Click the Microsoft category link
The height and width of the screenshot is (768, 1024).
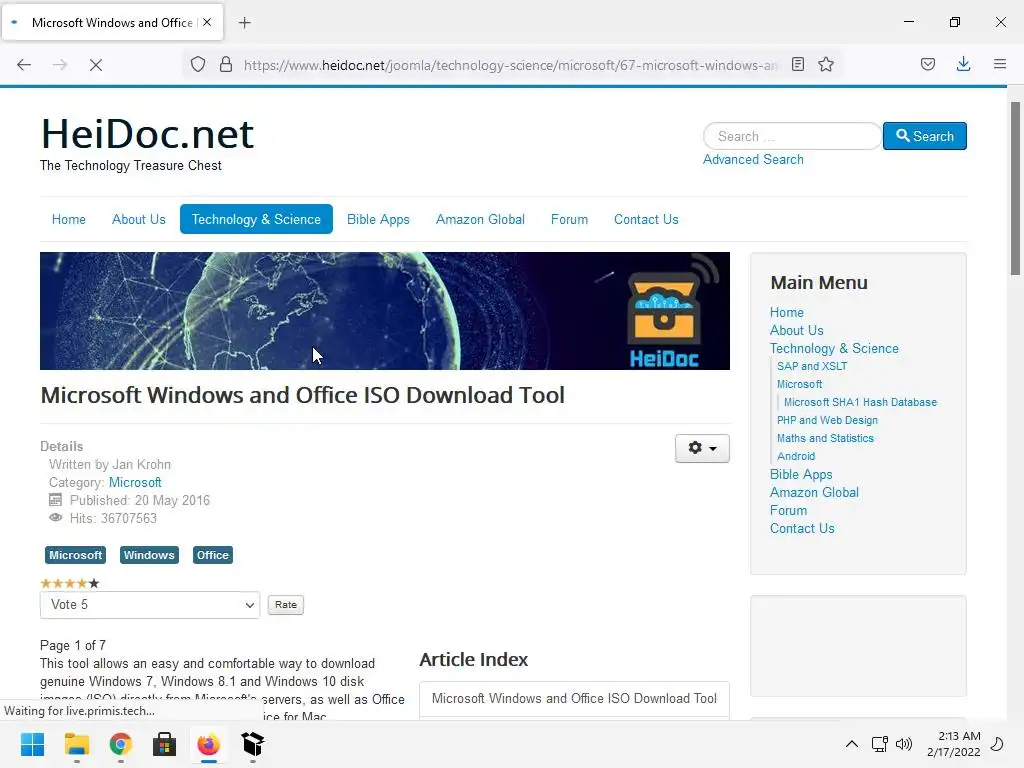[x=135, y=483]
